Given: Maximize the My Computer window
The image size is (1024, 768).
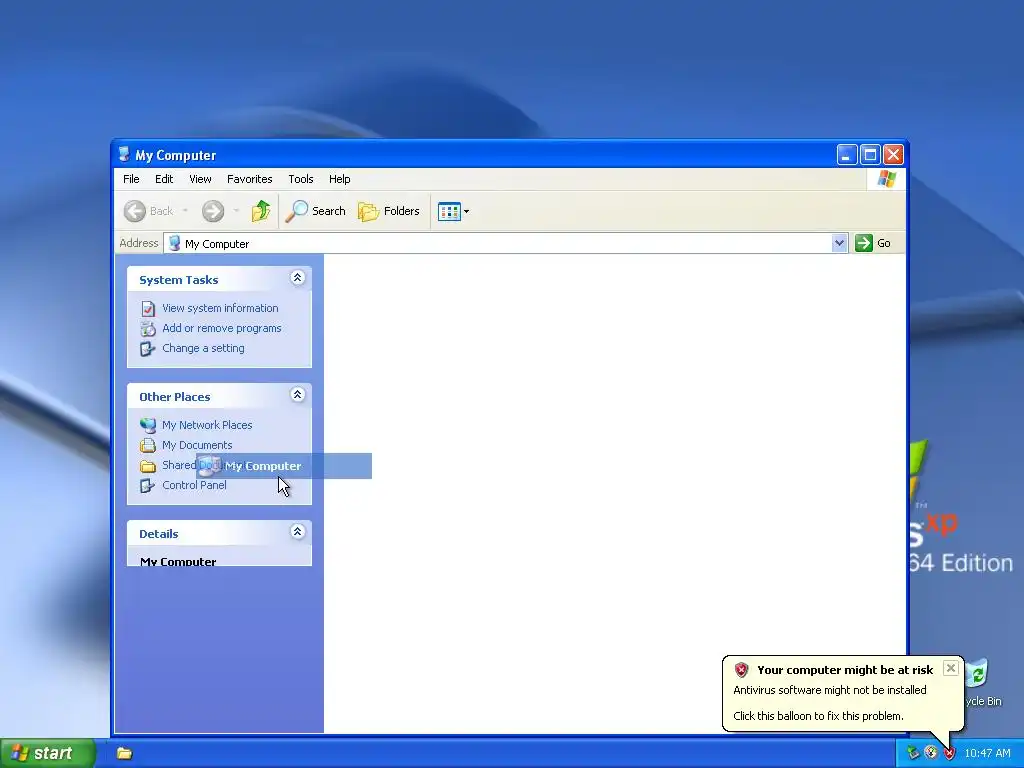Looking at the screenshot, I should [x=870, y=155].
